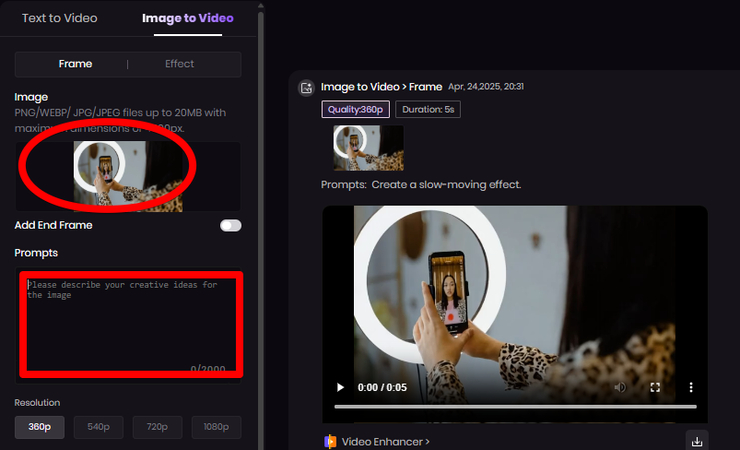
Task: Click the Image to Video > Frame heading
Action: [381, 87]
